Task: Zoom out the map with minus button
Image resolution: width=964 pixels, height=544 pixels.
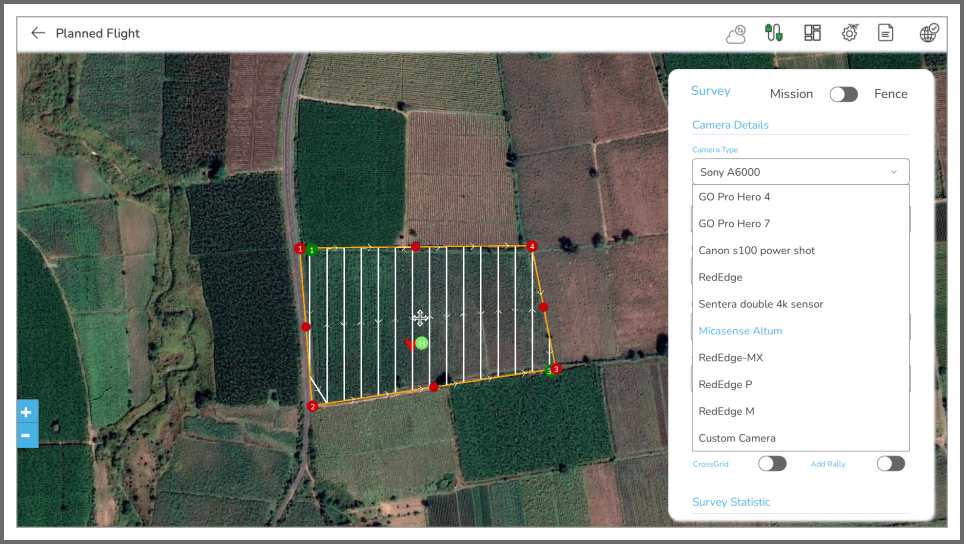Action: click(x=26, y=435)
